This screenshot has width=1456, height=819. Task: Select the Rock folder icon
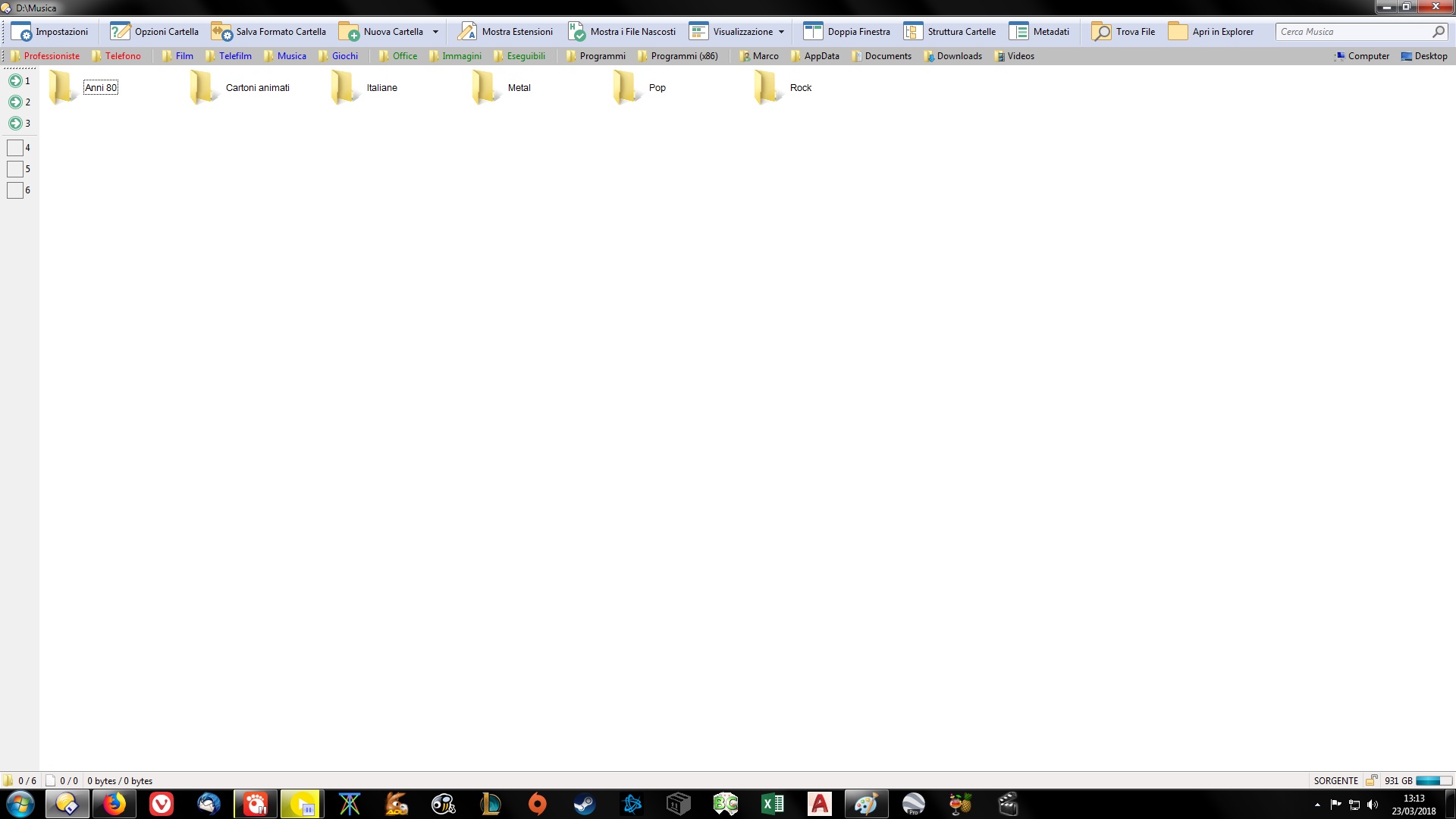click(768, 87)
